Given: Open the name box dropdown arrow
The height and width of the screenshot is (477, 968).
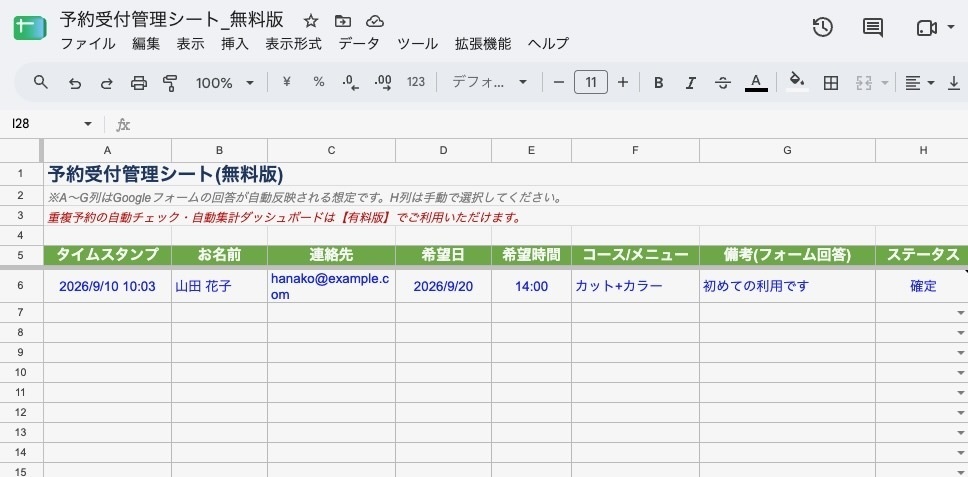Looking at the screenshot, I should click(88, 124).
